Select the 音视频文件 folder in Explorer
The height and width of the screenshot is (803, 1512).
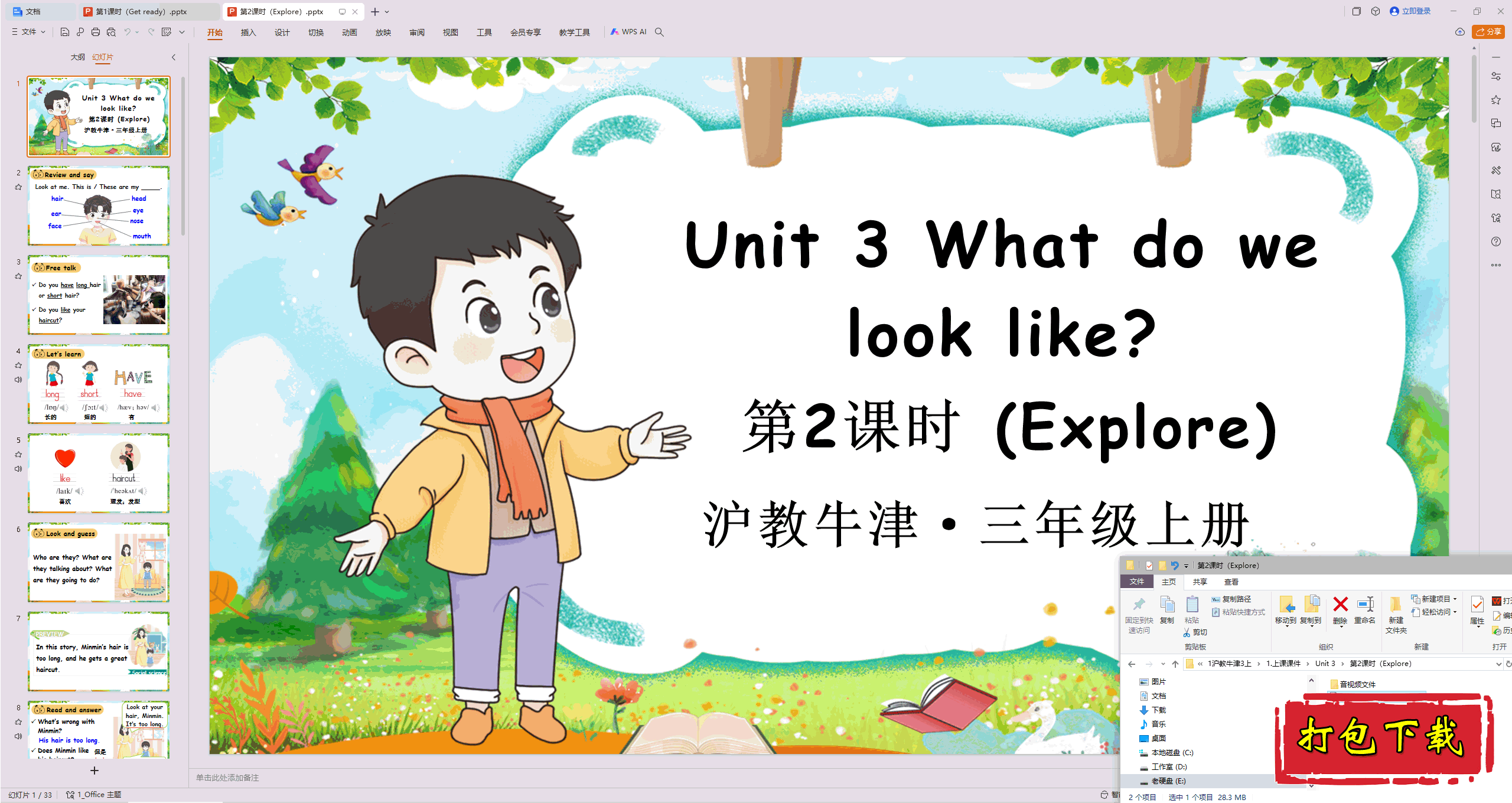pos(1353,684)
